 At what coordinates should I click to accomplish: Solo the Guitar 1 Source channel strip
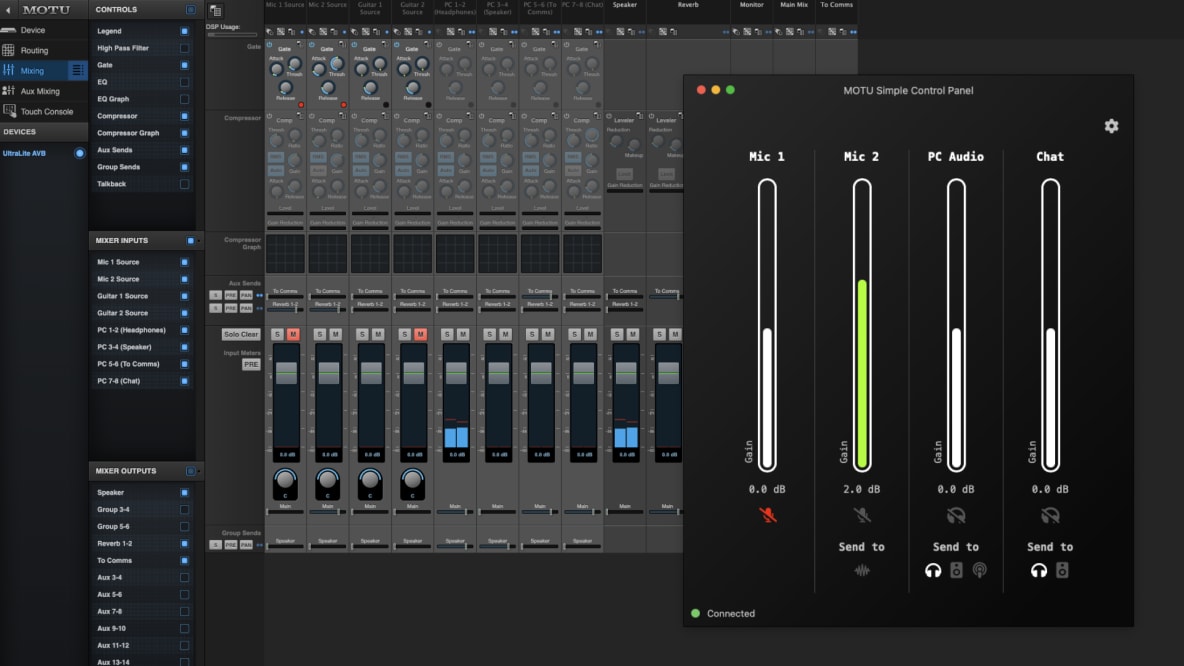pyautogui.click(x=362, y=335)
